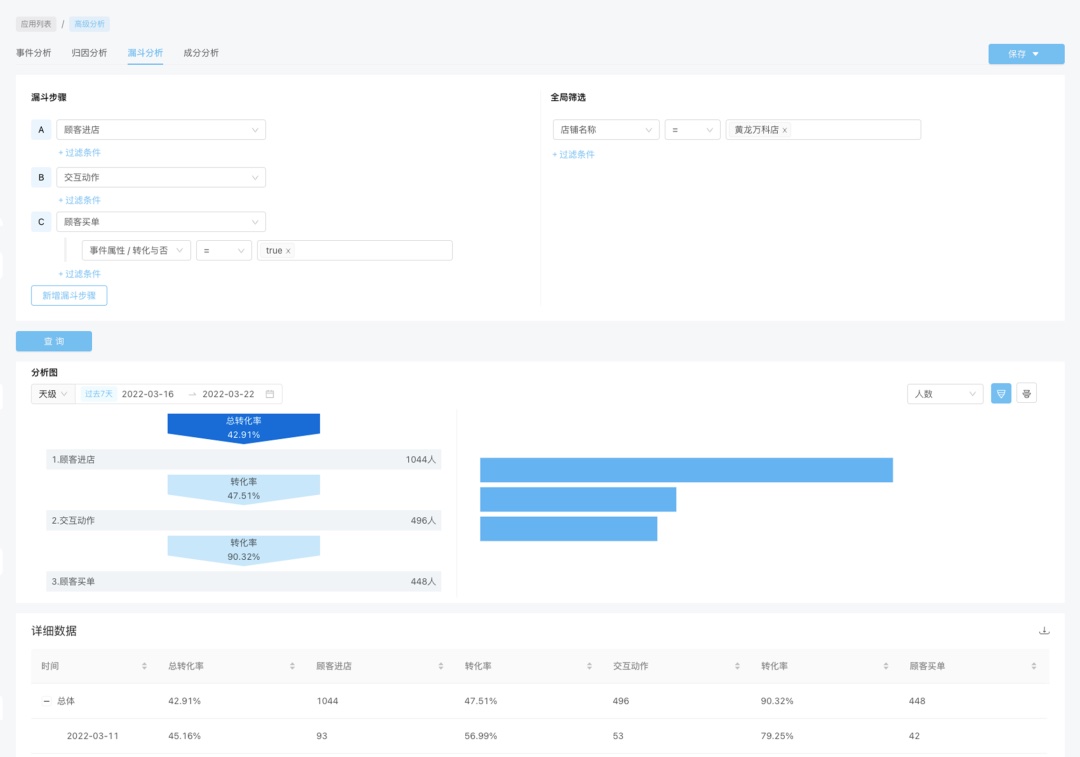
Task: Click 新增漏斗步骤 button
Action: 69,295
